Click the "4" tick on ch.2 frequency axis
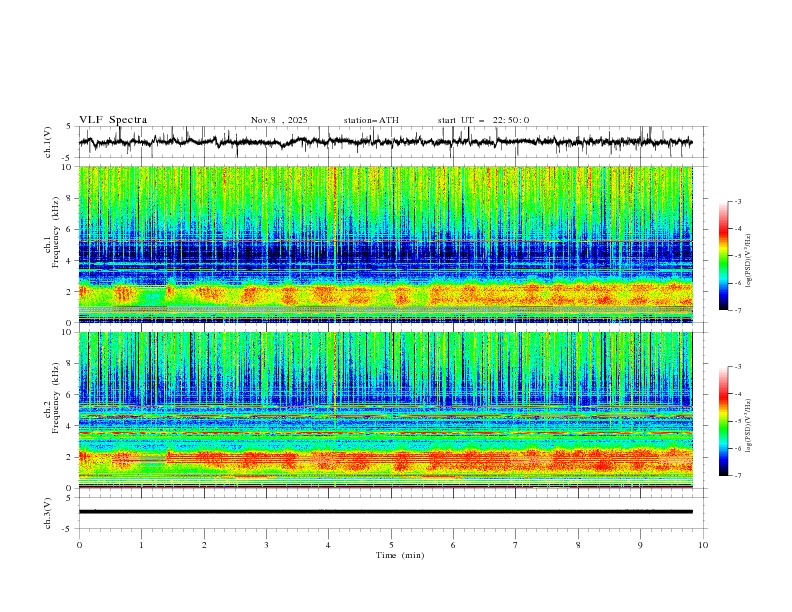Image resolution: width=792 pixels, height=612 pixels. coord(70,426)
